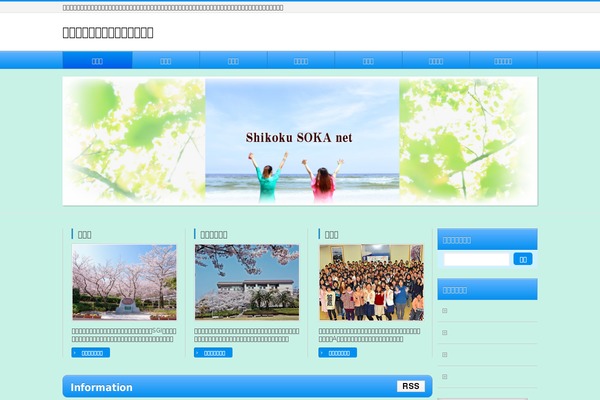Click the blue button under building photo card
This screenshot has height=400, width=600.
[x=213, y=353]
